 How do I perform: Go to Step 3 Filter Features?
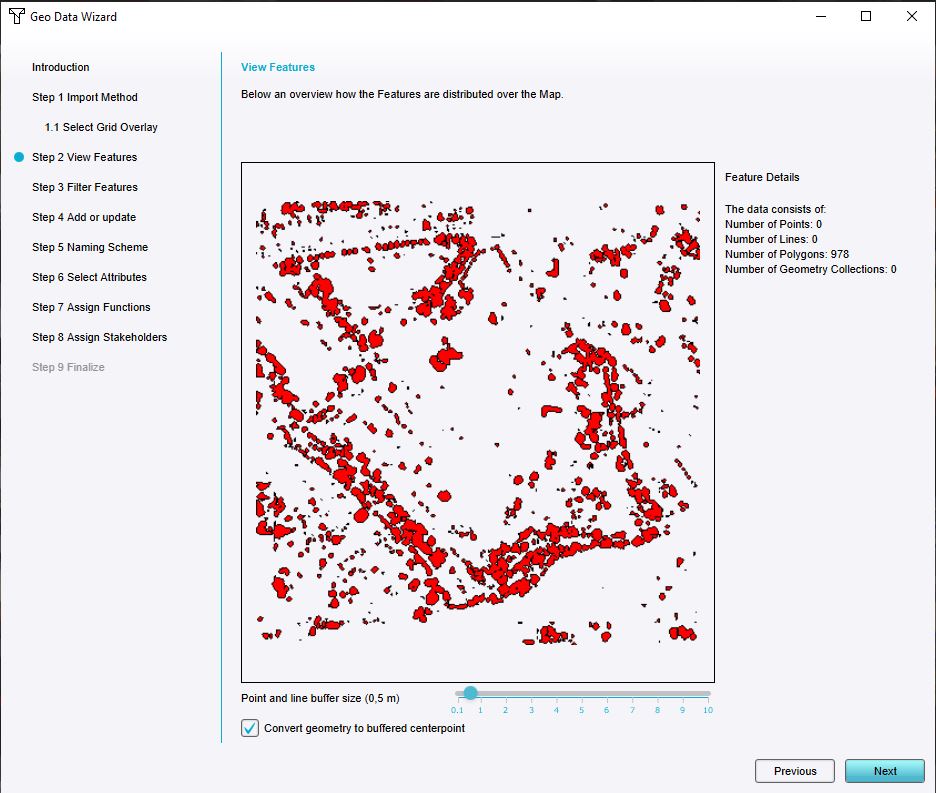(x=84, y=187)
